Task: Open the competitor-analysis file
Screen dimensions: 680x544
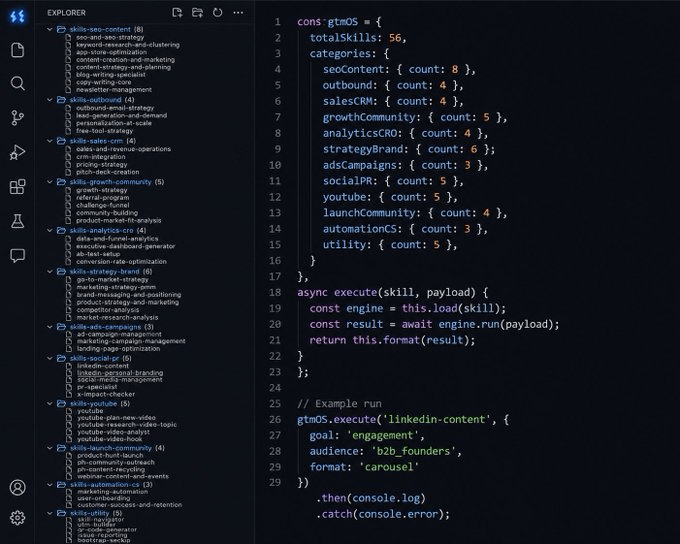Action: click(108, 310)
